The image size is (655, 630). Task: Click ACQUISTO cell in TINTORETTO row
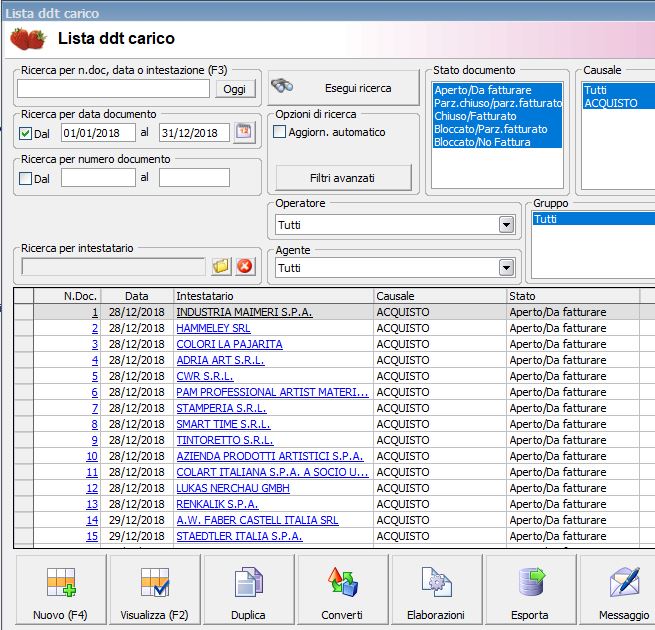pos(440,440)
